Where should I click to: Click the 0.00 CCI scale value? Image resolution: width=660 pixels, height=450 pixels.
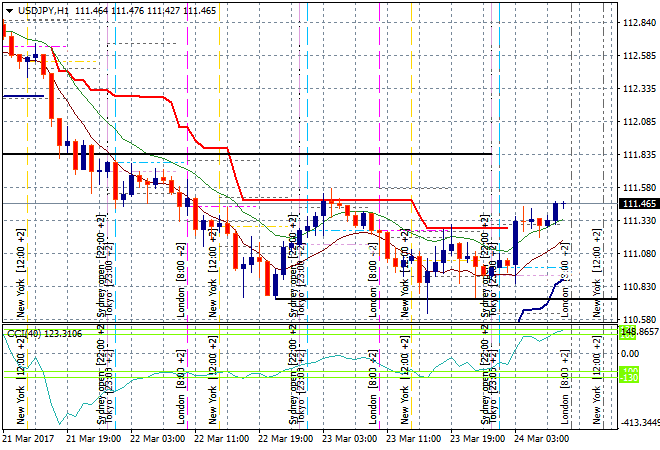630,354
